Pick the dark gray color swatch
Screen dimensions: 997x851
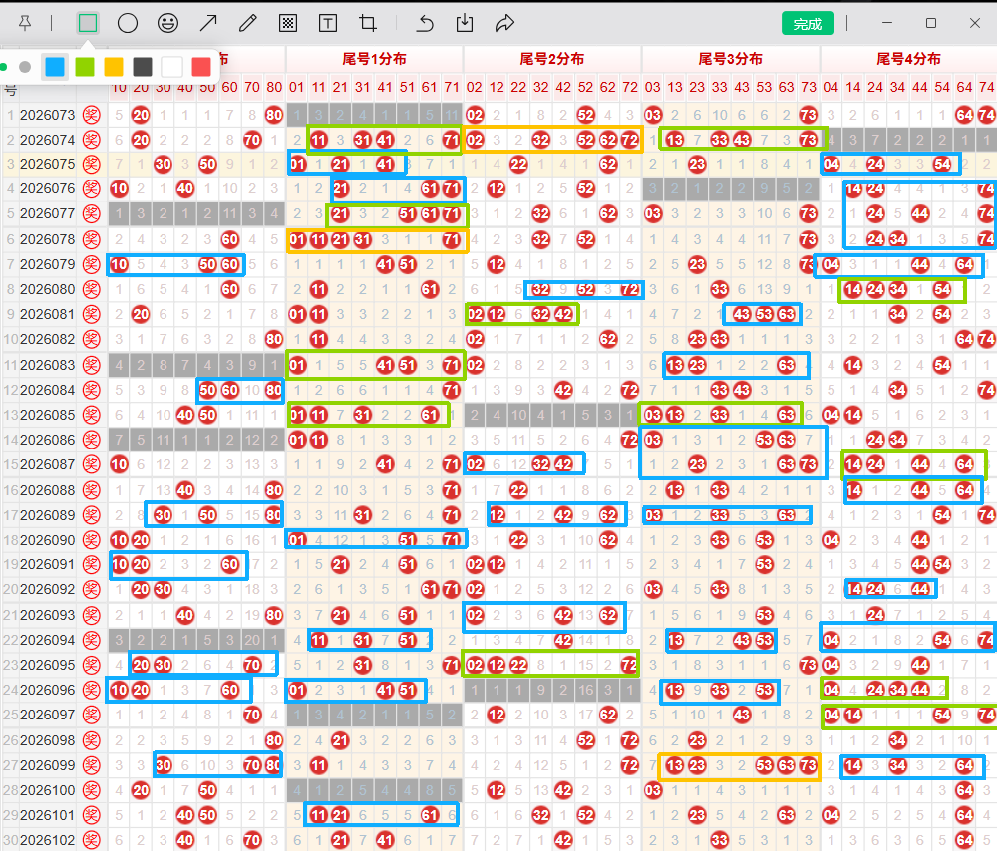143,67
